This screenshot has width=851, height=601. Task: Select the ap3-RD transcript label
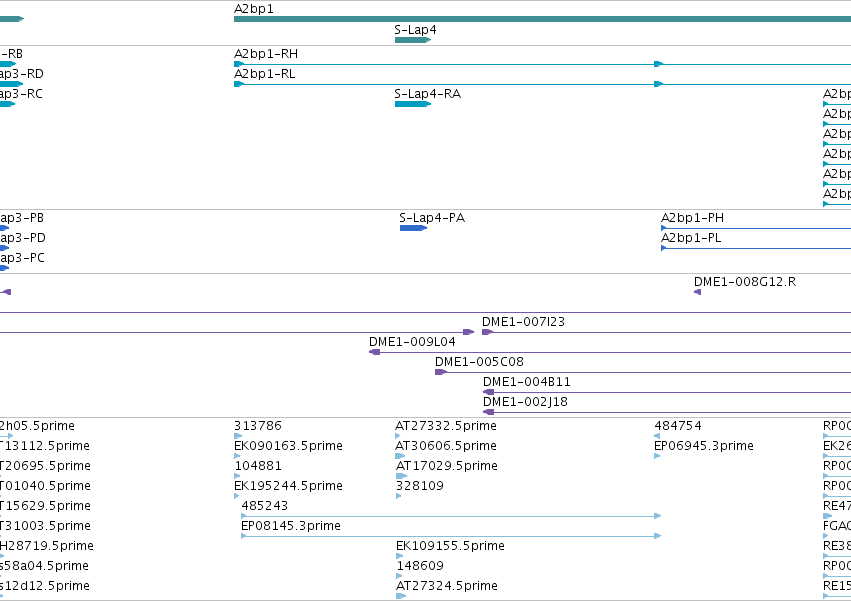22,74
